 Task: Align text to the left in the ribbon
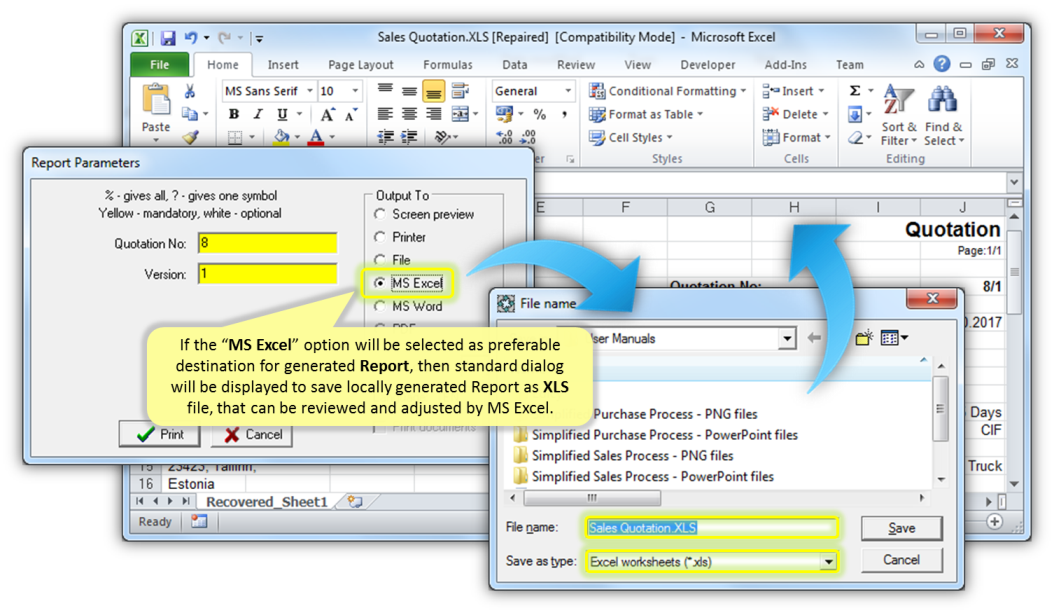click(x=385, y=114)
